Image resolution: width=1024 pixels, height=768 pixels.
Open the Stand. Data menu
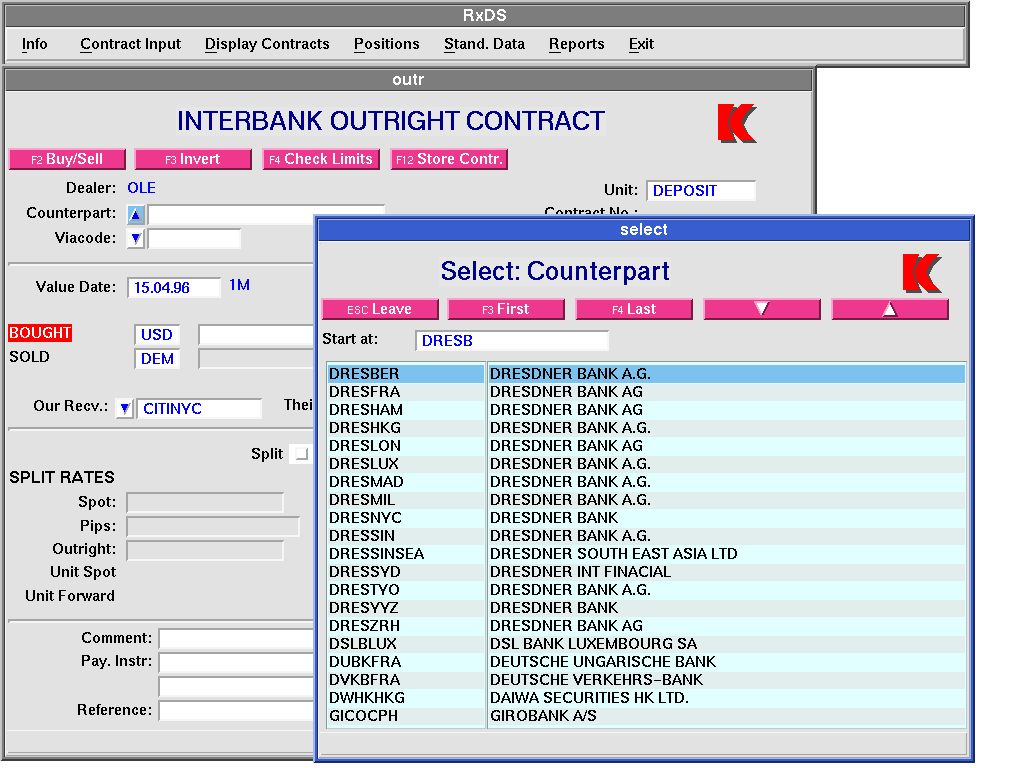pos(485,44)
